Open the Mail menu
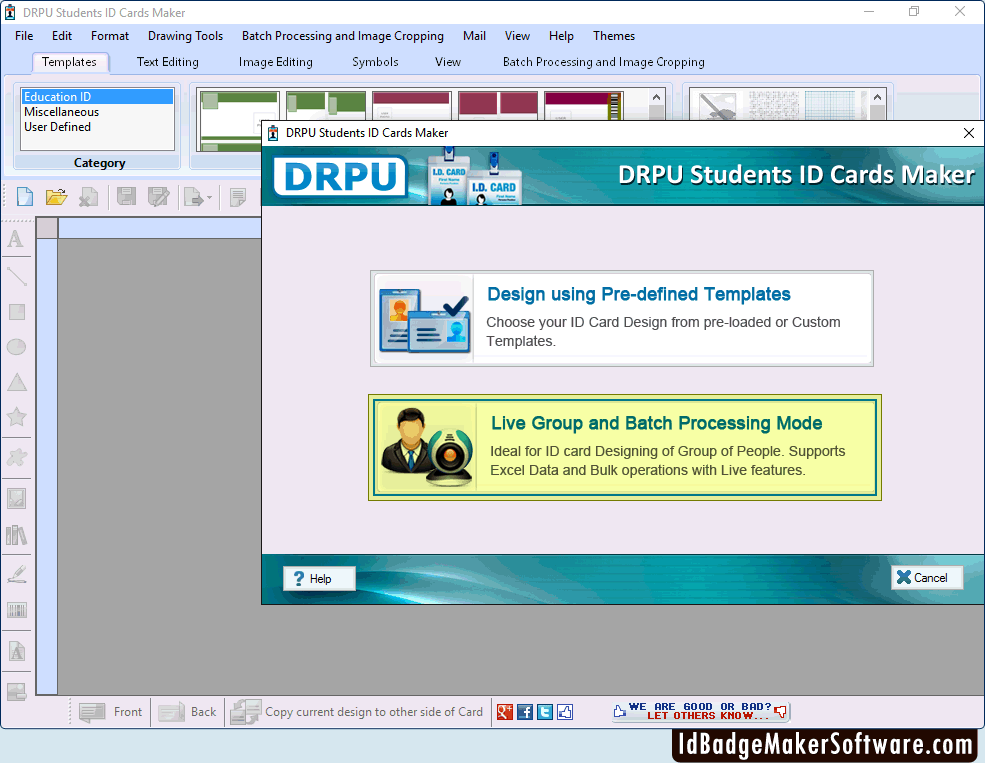 coord(474,36)
